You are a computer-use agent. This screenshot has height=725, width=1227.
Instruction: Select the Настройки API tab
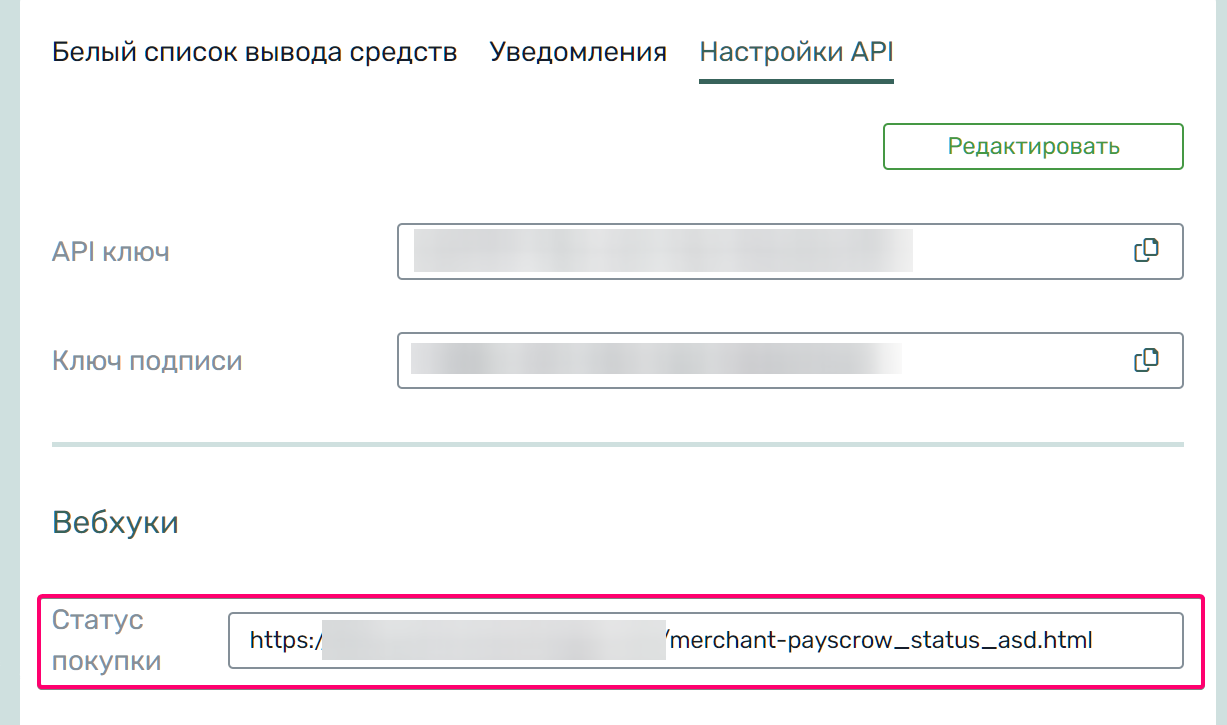coord(796,52)
